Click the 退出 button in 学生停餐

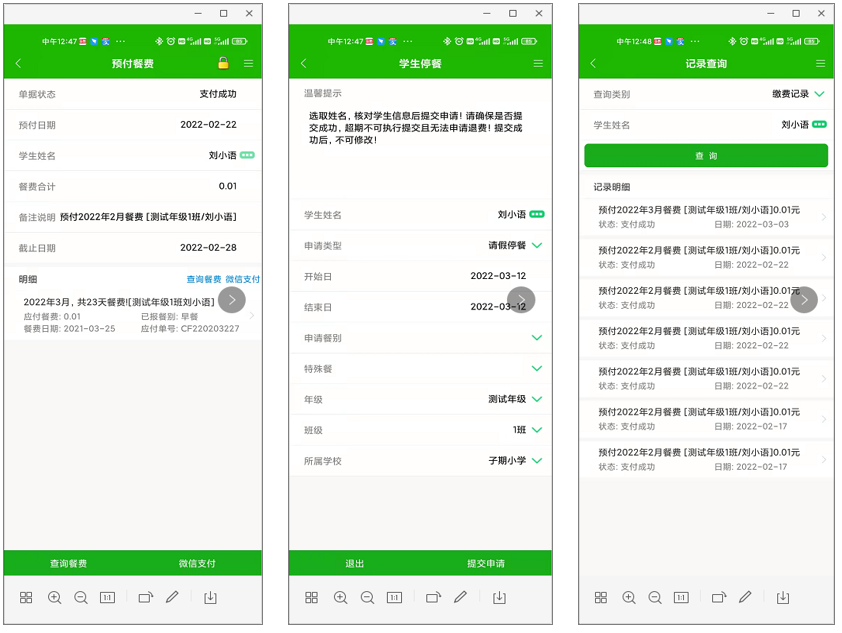pyautogui.click(x=354, y=563)
